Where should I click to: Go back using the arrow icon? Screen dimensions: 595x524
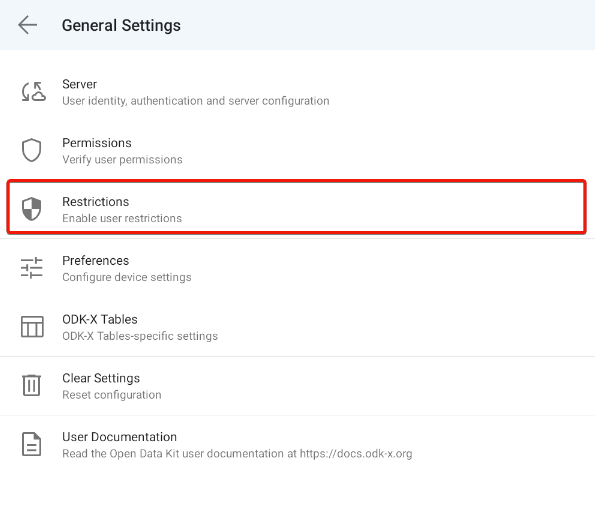point(27,25)
